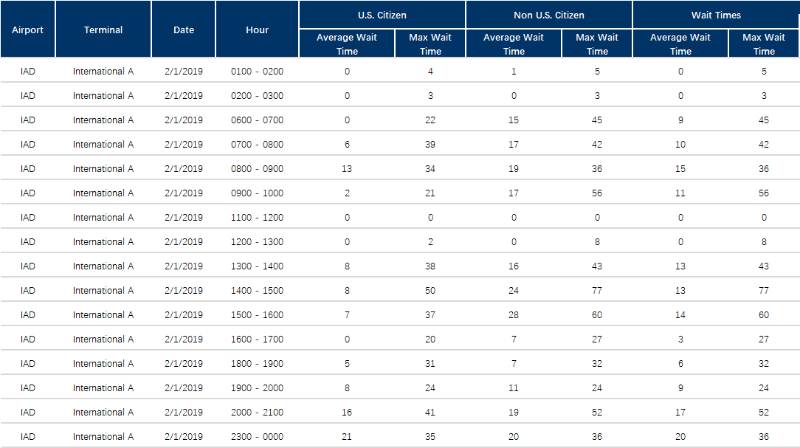Select the 1400 - 1500 hour cell
The image size is (800, 448).
pos(257,290)
